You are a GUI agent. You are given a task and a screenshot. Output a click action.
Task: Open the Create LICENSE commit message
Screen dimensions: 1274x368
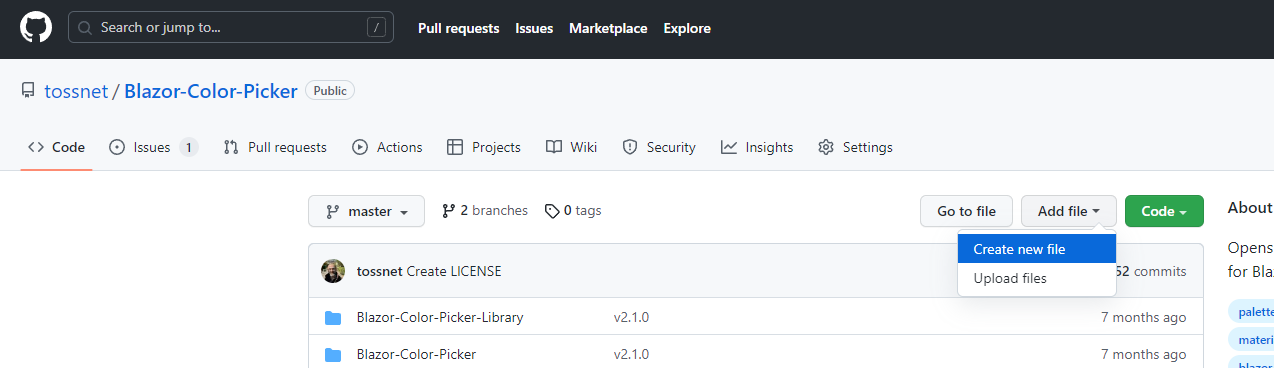pyautogui.click(x=454, y=271)
